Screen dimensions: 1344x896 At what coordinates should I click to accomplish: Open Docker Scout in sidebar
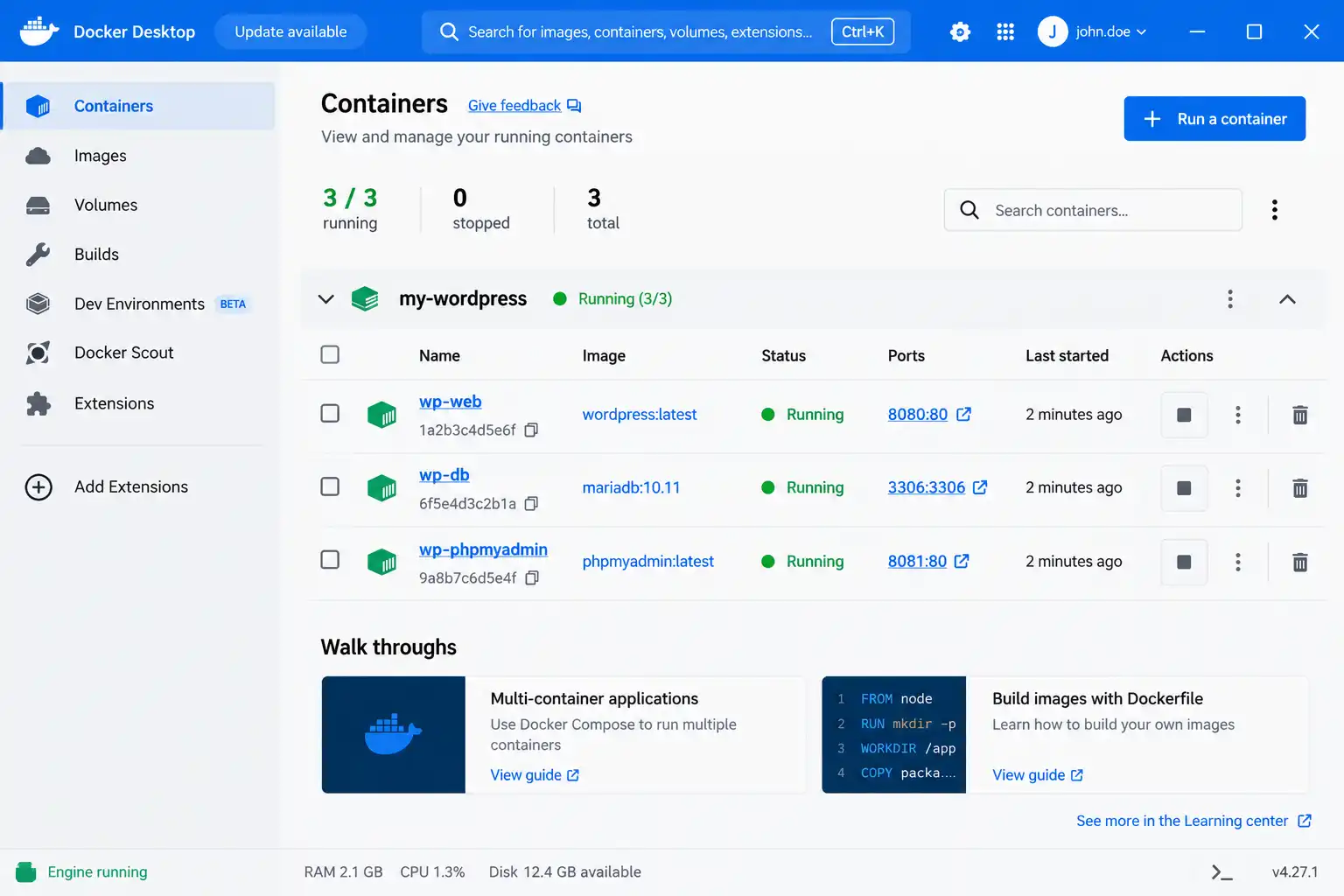pos(139,353)
